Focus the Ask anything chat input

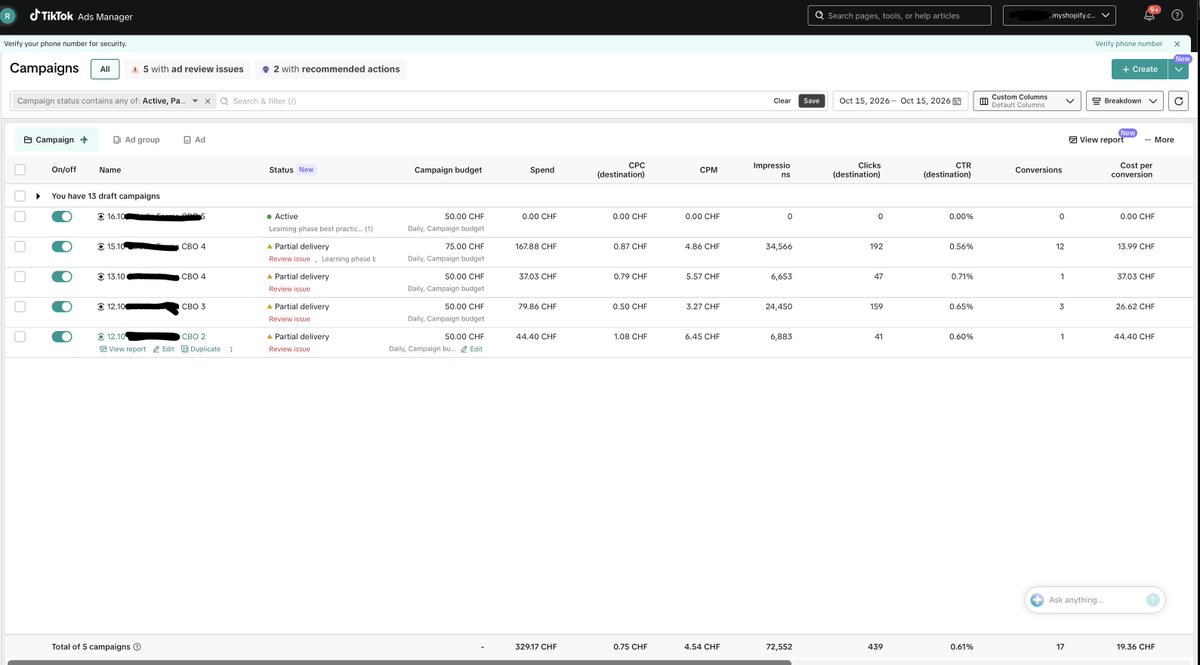1095,600
